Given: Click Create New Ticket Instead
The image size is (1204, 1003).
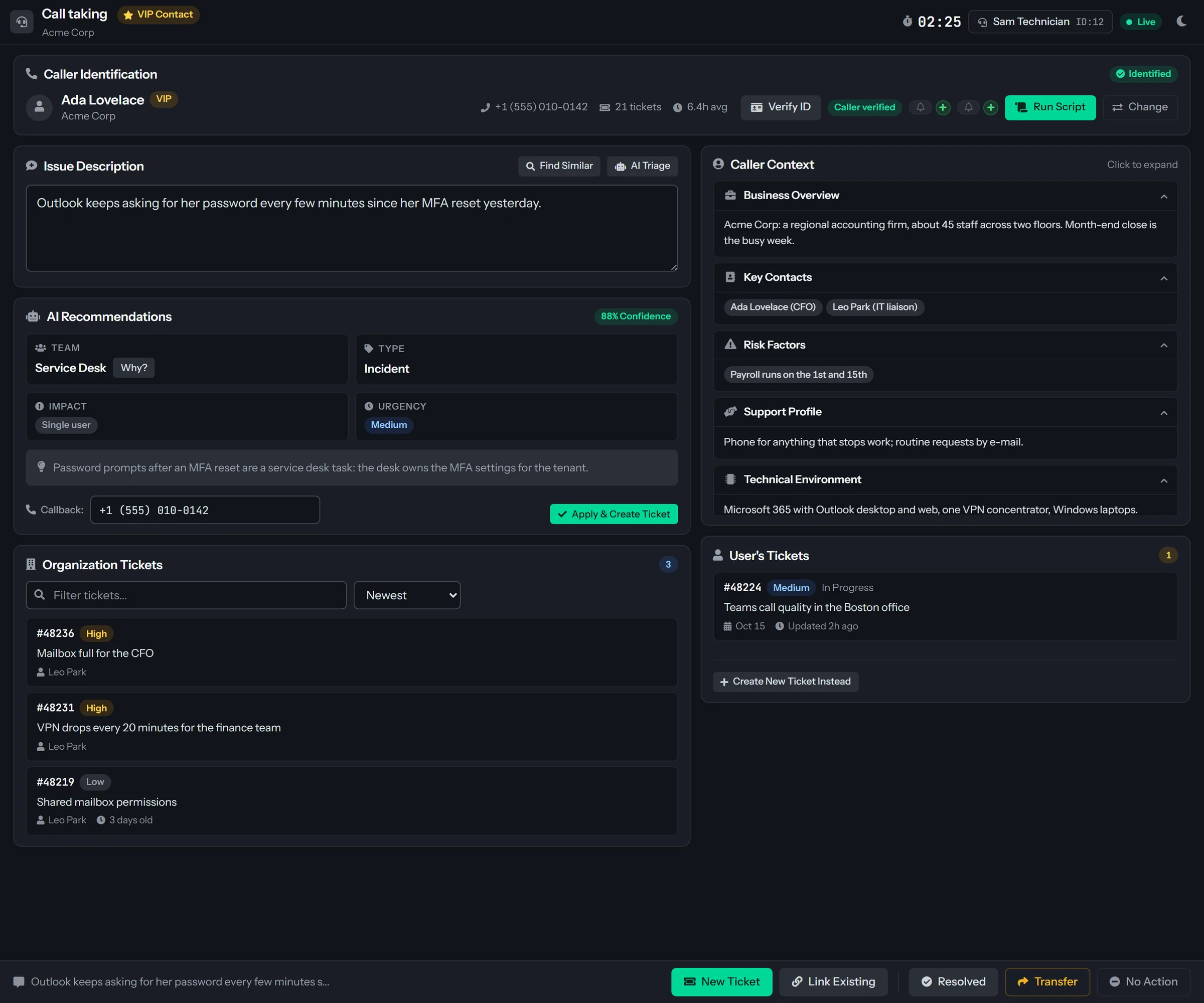Looking at the screenshot, I should coord(785,682).
